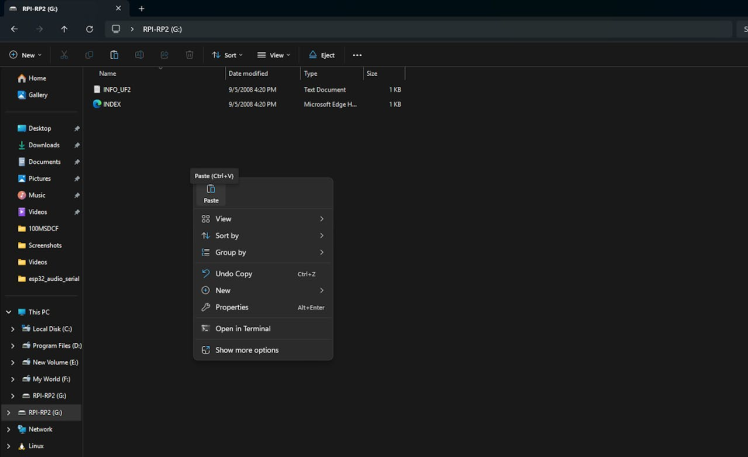
Task: Click the paste clipboard icon in toolbar
Action: tap(114, 55)
